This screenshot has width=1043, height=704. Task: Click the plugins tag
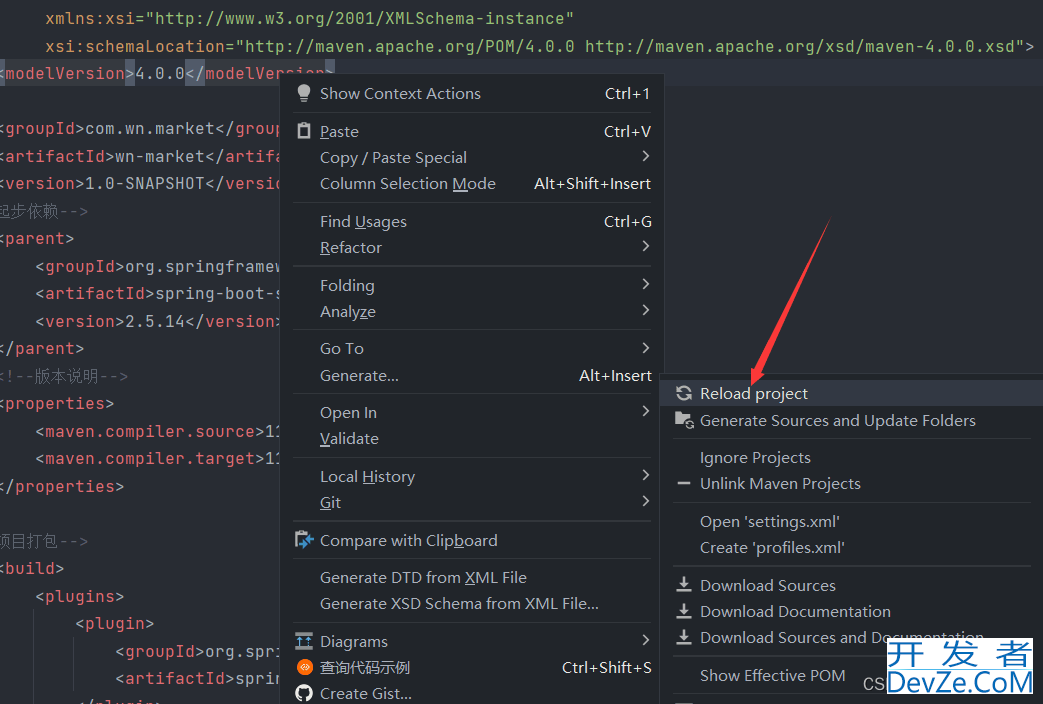[80, 597]
